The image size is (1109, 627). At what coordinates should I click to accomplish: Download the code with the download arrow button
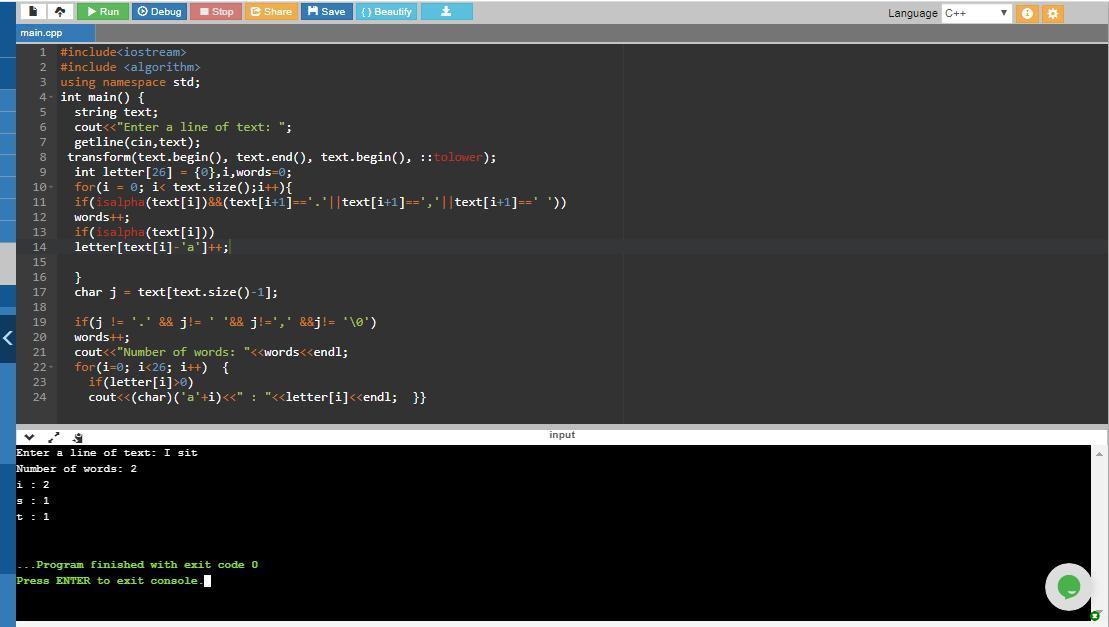pyautogui.click(x=446, y=12)
